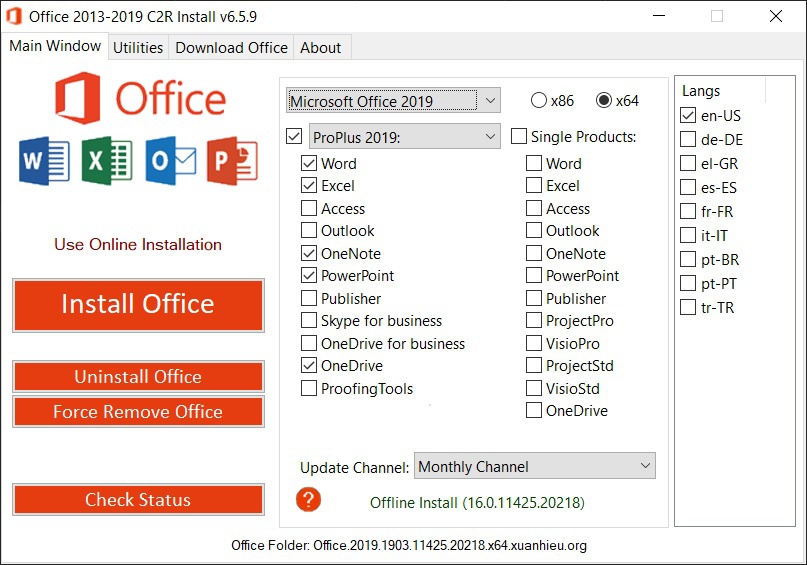Image resolution: width=807 pixels, height=565 pixels.
Task: Click the PowerPoint app icon
Action: (233, 161)
